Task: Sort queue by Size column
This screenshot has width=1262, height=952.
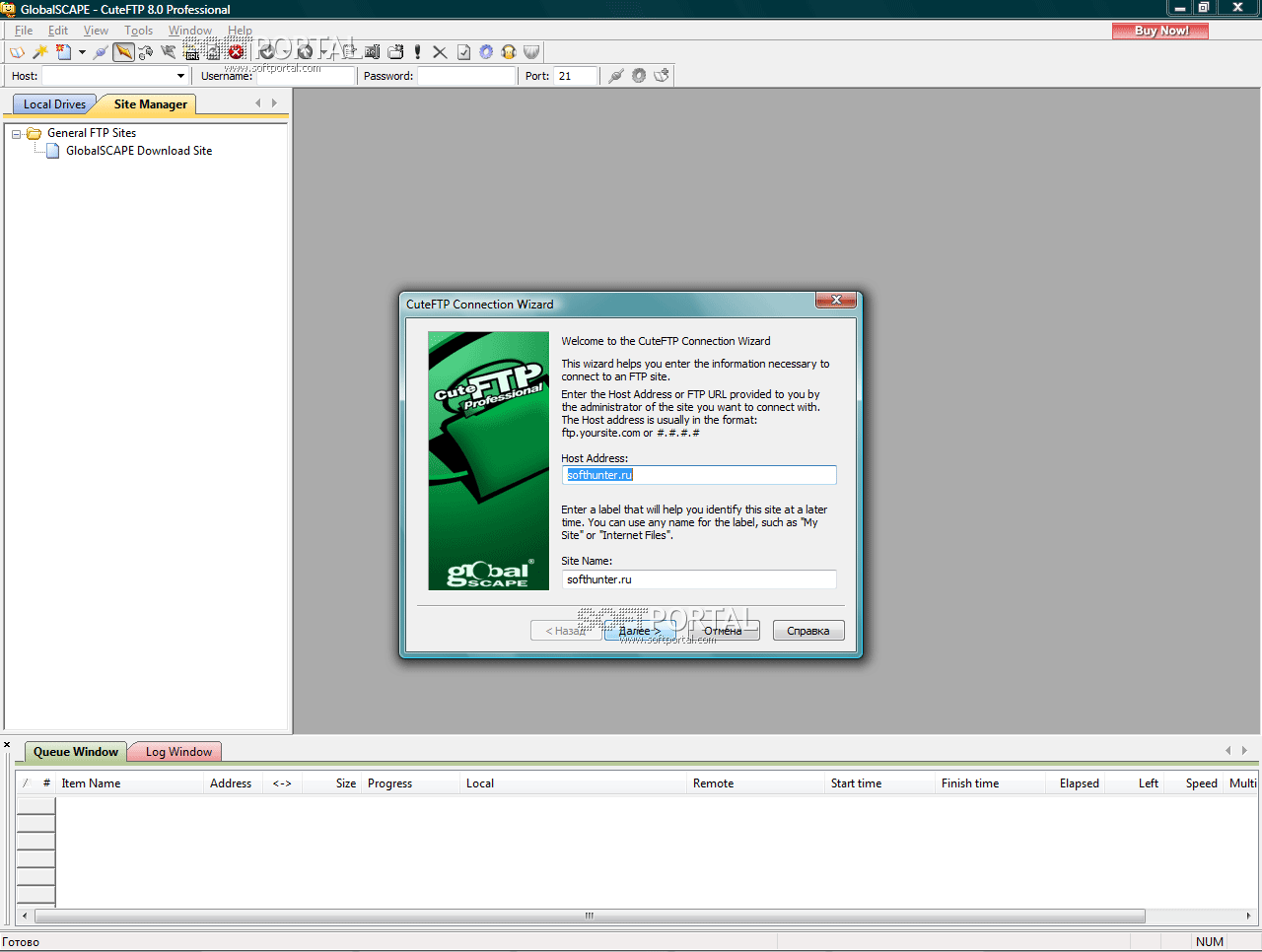Action: 332,783
